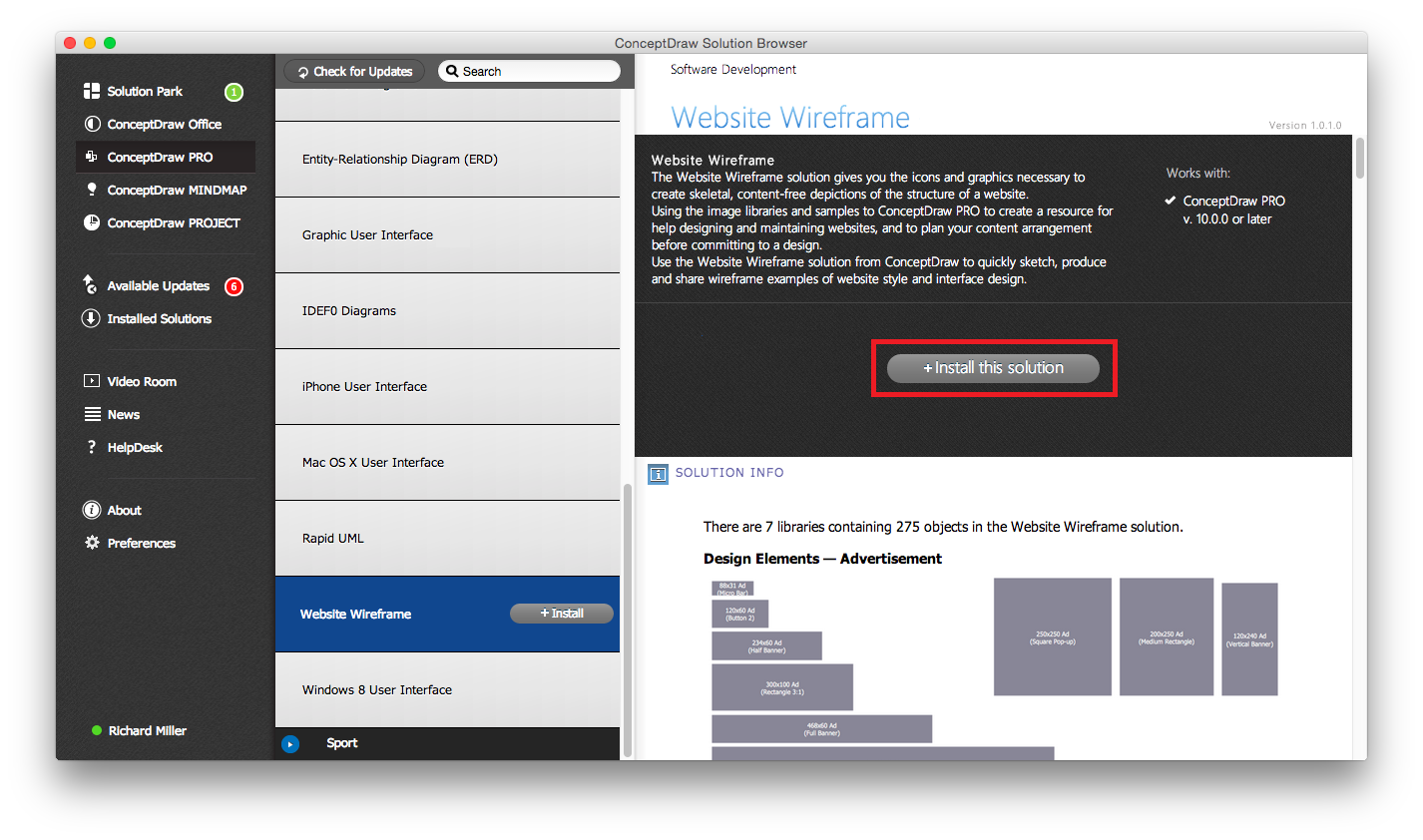This screenshot has height=840, width=1423.
Task: Select Rapid UML solution
Action: (447, 539)
